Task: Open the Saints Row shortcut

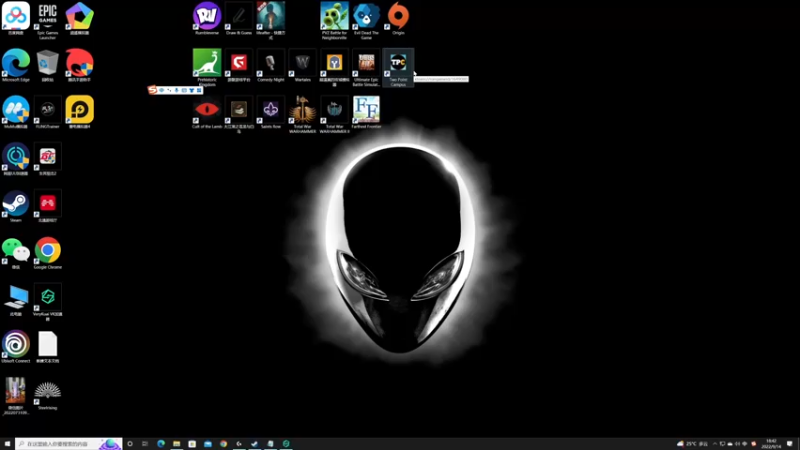Action: coord(270,110)
